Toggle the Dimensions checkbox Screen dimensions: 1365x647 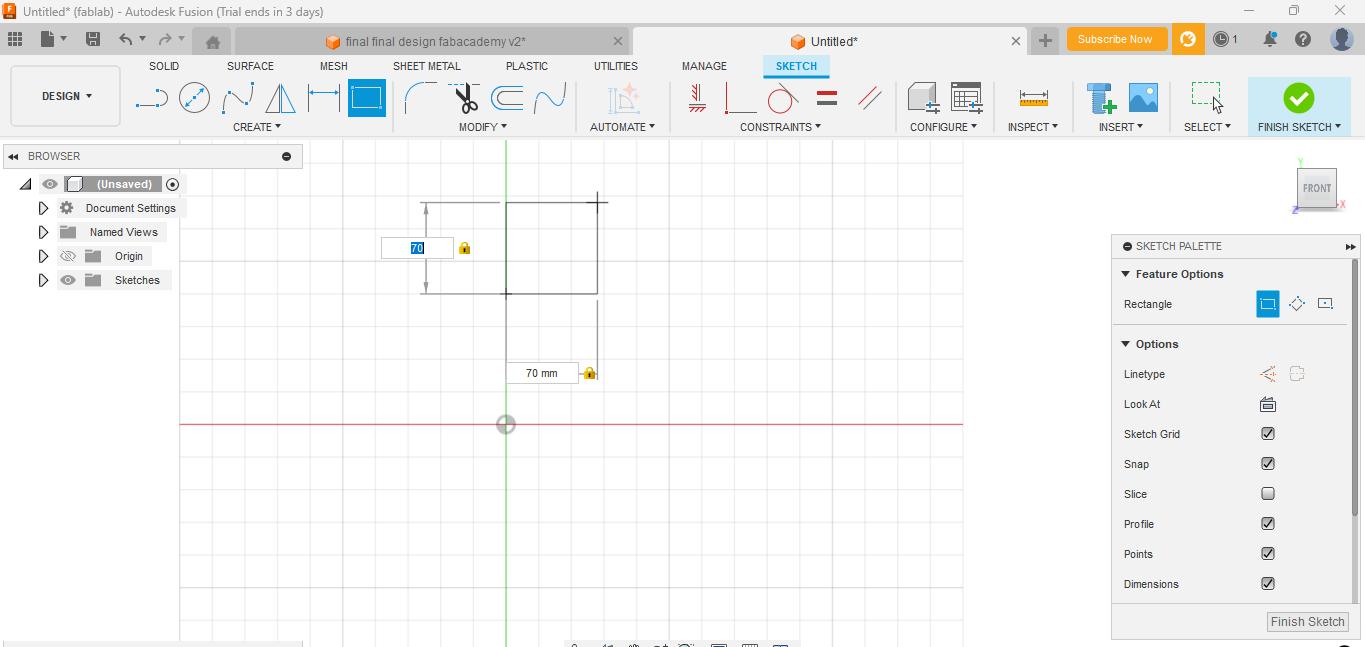[1268, 584]
